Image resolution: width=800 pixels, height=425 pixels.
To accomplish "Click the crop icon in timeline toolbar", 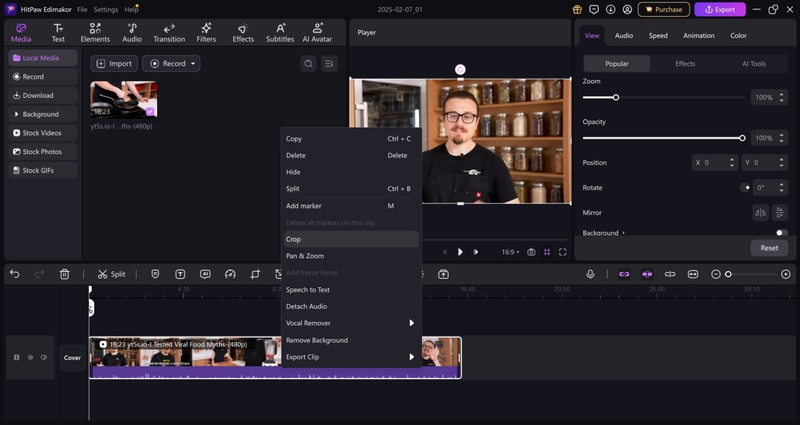I will [x=255, y=274].
